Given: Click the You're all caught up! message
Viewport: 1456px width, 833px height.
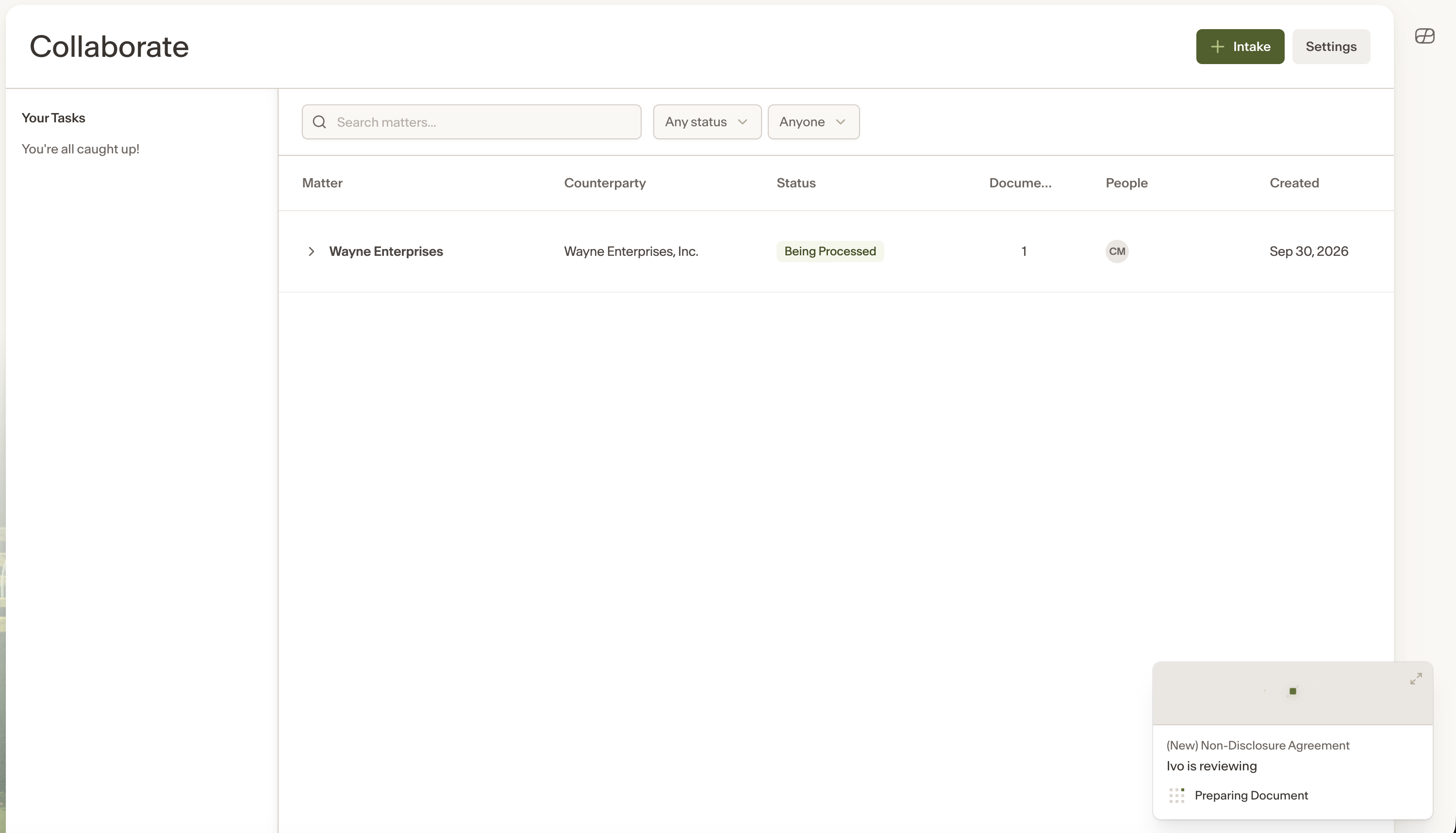Looking at the screenshot, I should coord(81,149).
